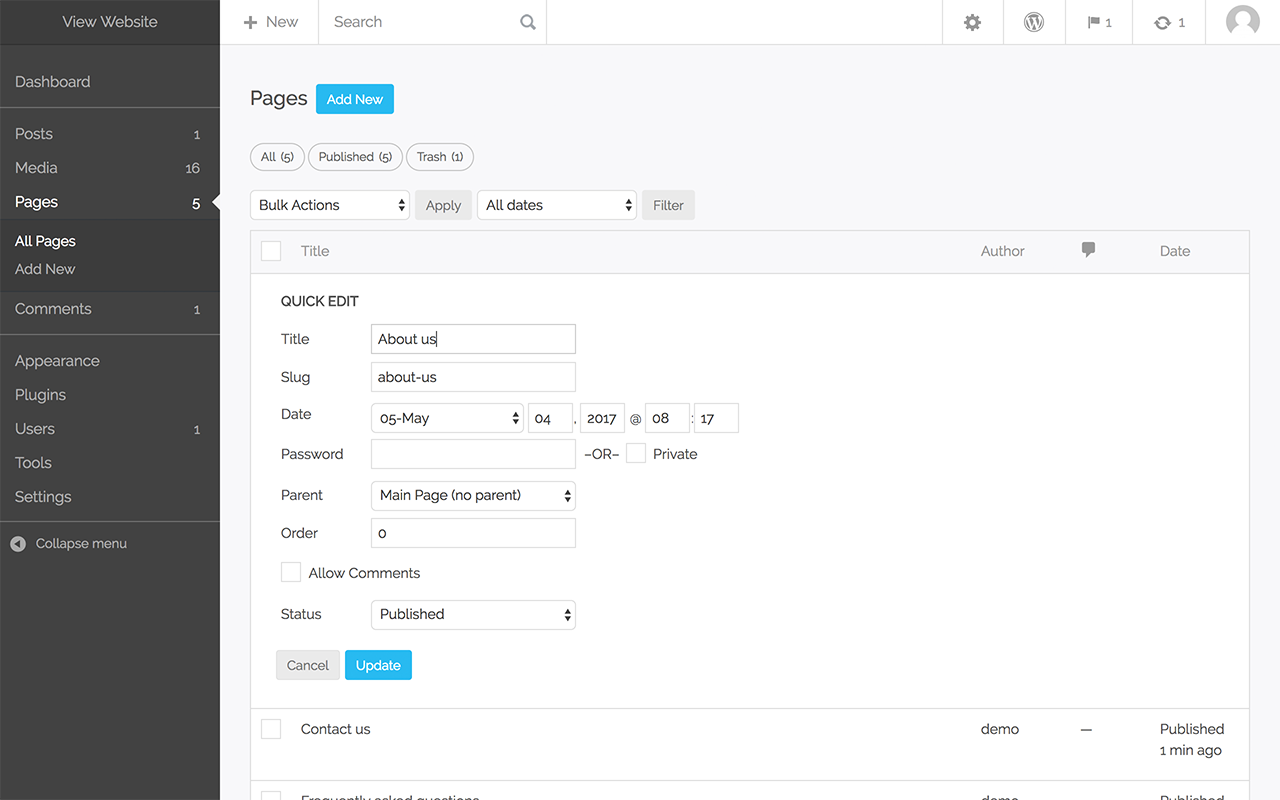Screen dimensions: 1280x800
Task: Click the WordPress logo icon
Action: (x=1034, y=22)
